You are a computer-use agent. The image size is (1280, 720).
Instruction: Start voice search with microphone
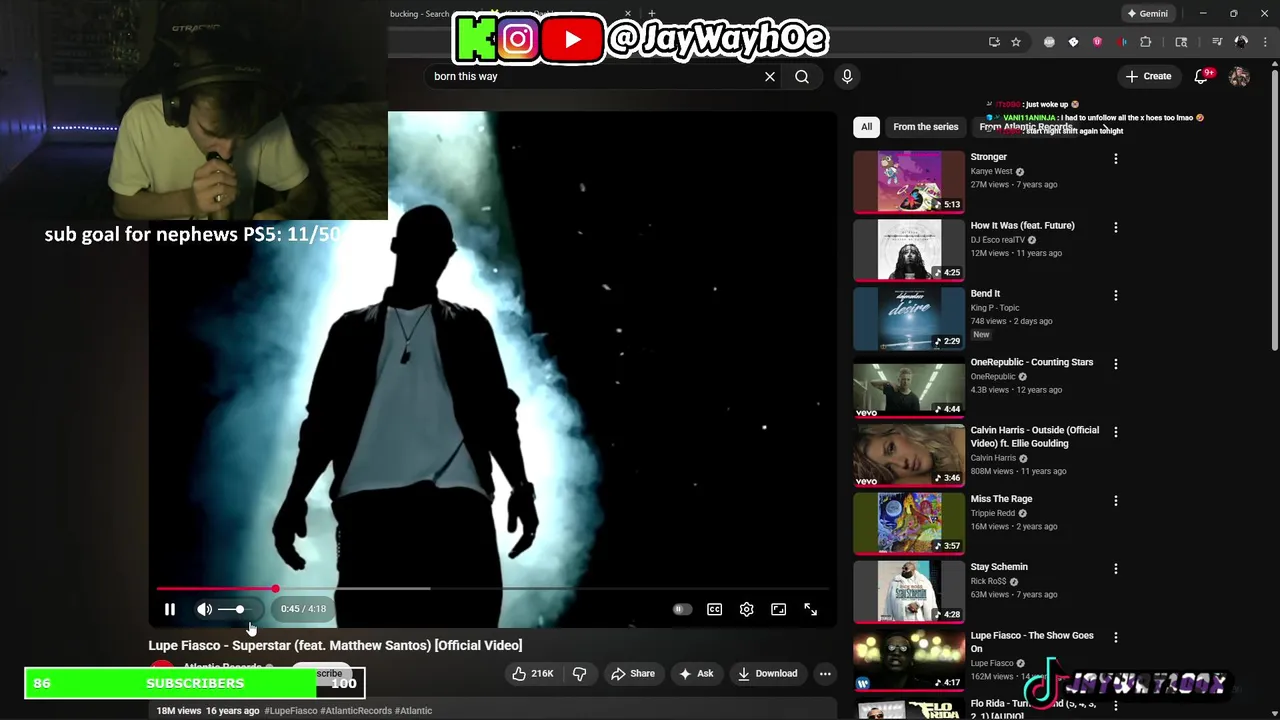[847, 76]
